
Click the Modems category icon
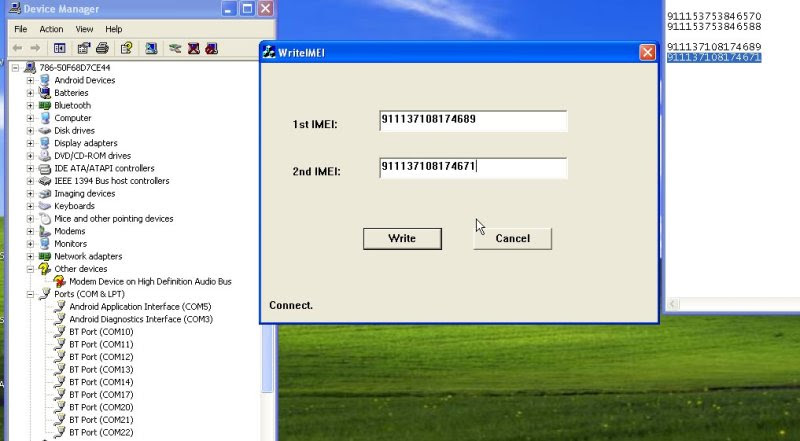click(x=45, y=231)
